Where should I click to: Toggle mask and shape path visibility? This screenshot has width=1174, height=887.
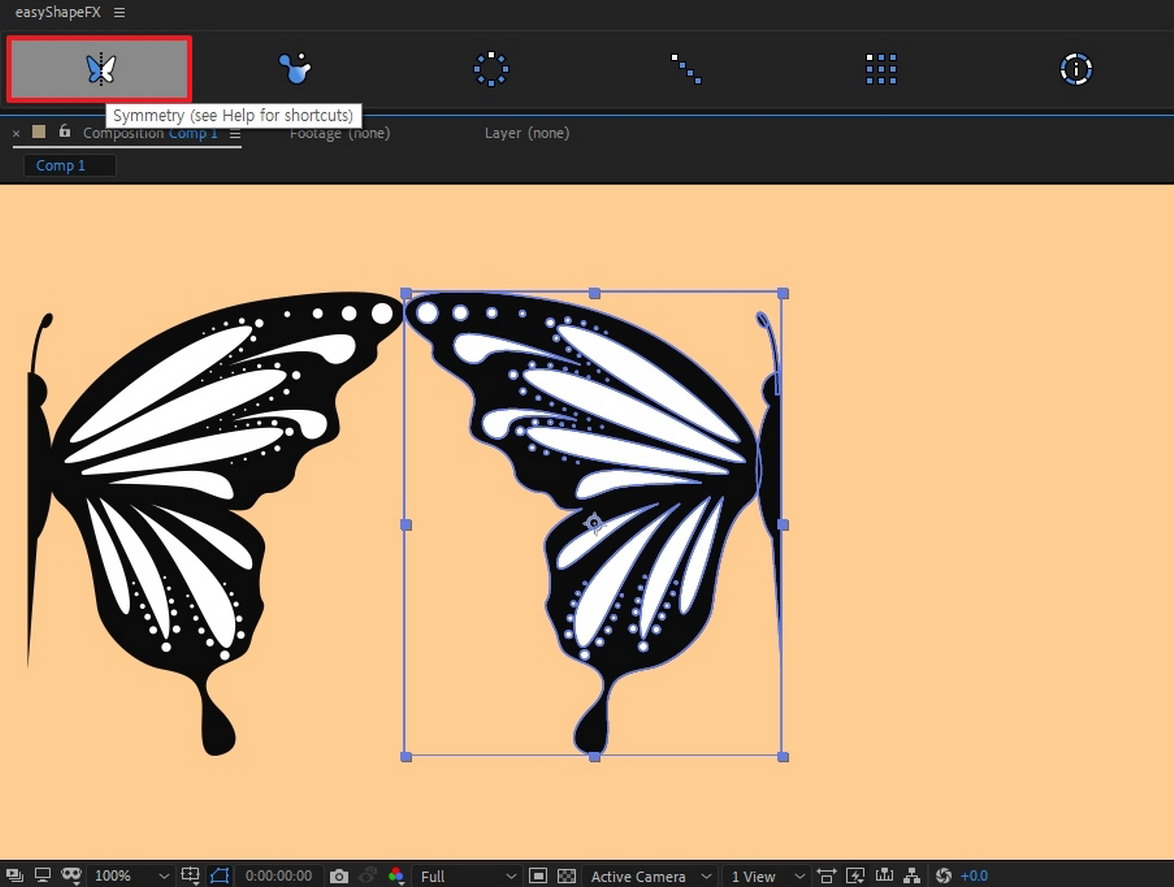point(219,875)
